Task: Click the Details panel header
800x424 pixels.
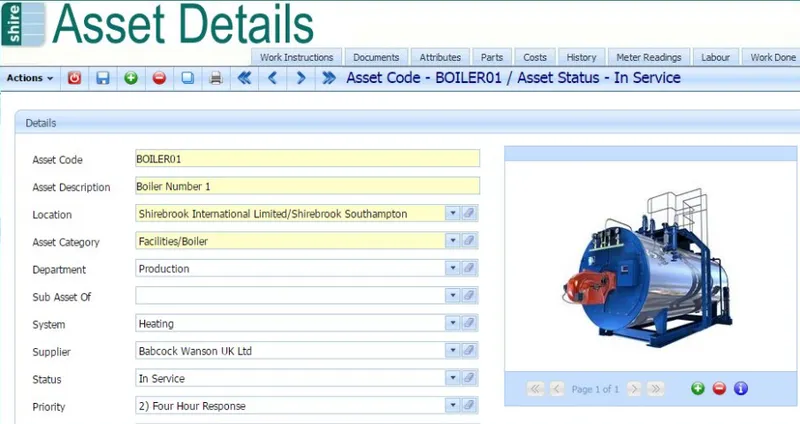Action: click(x=407, y=122)
